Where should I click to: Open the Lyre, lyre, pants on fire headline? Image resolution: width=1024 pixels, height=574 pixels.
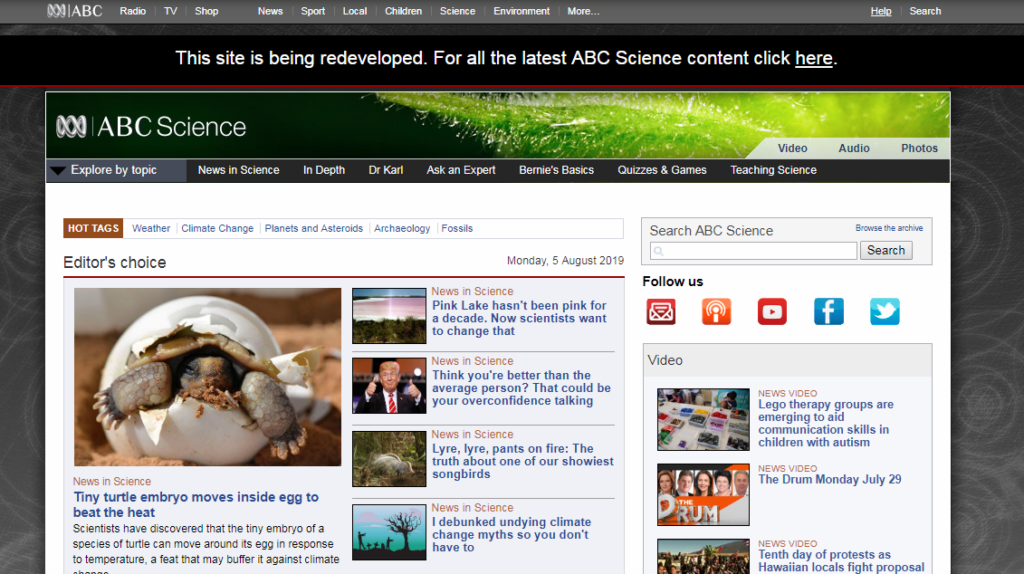tap(522, 461)
